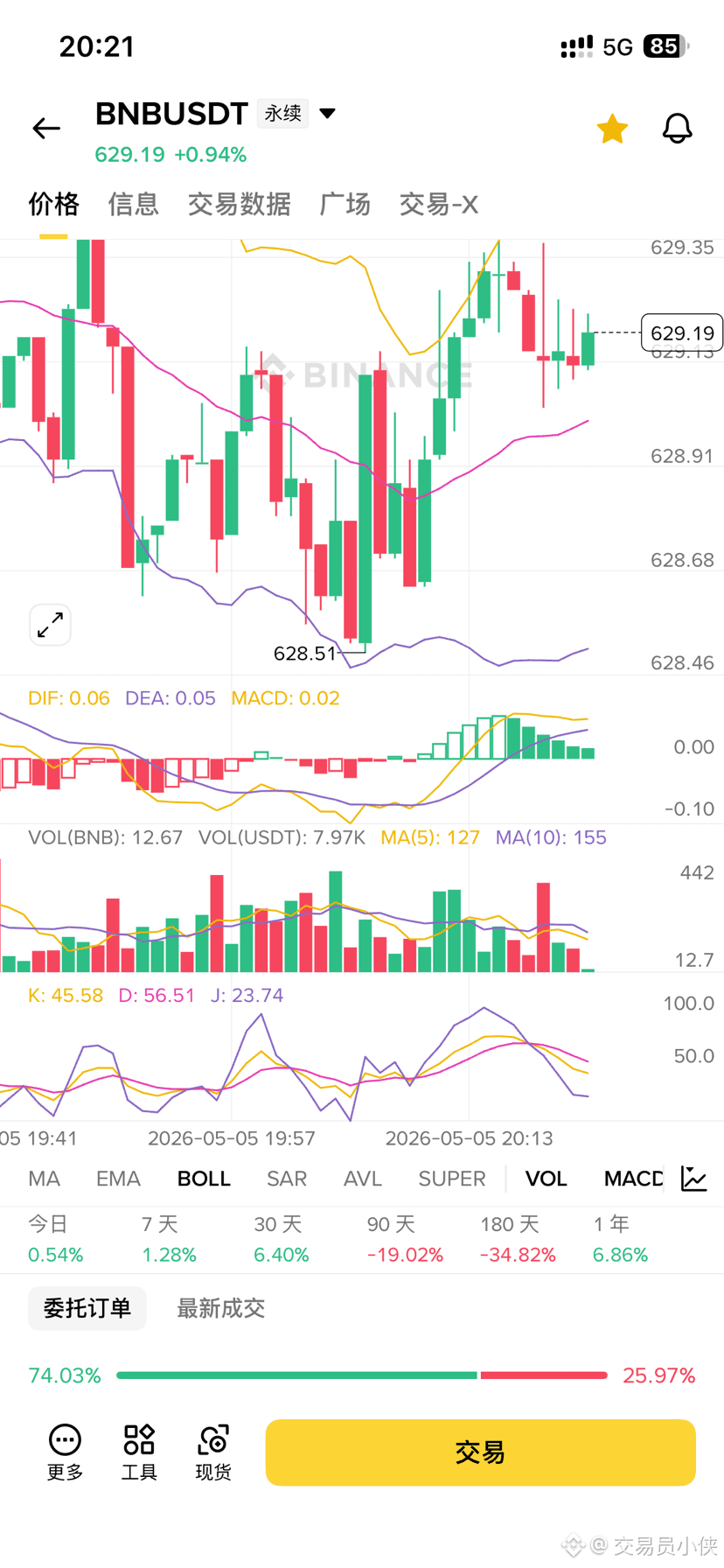Tap the 20:21 status bar clock

tap(97, 46)
